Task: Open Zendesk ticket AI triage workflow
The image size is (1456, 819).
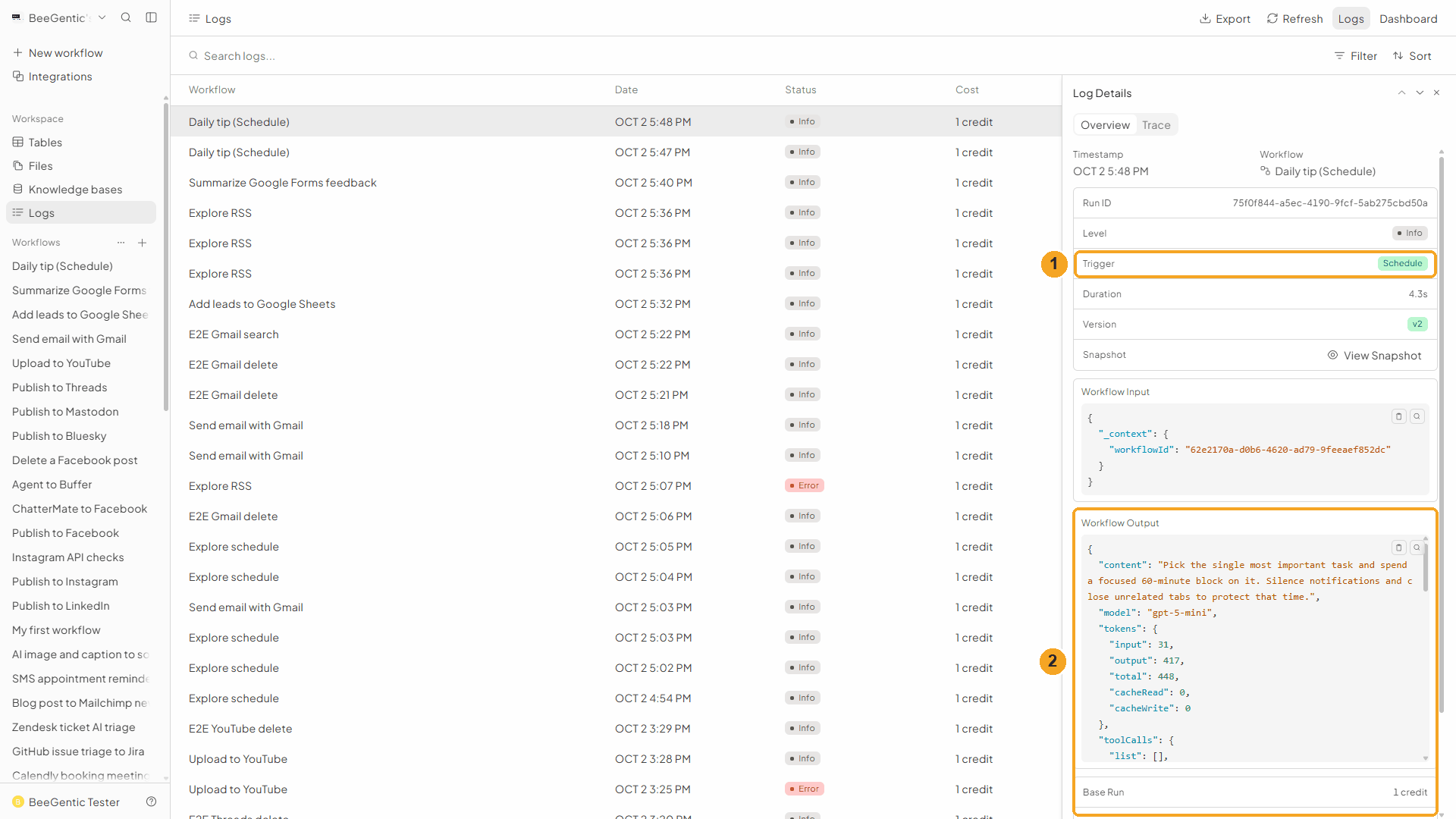Action: point(74,727)
